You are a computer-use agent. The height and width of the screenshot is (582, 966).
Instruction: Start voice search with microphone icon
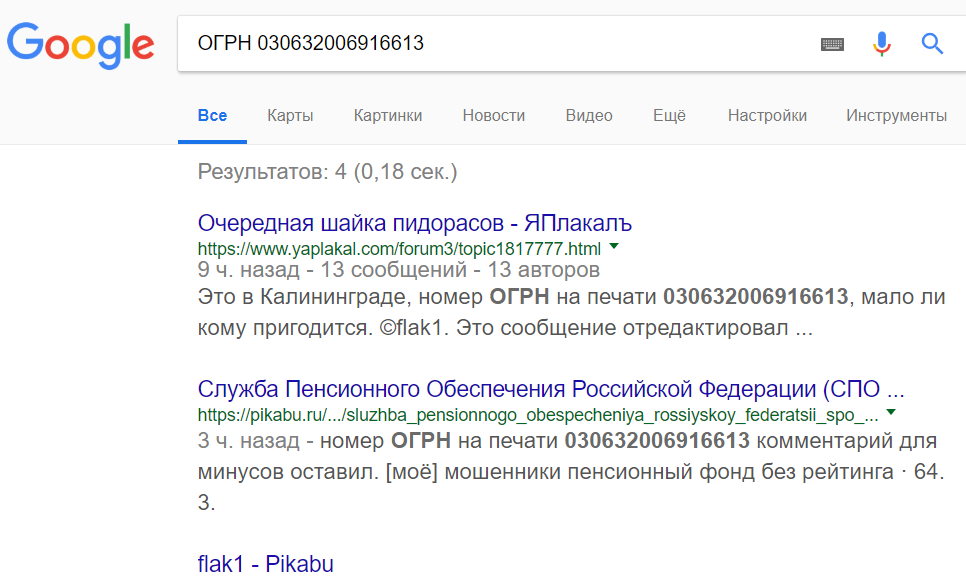882,44
